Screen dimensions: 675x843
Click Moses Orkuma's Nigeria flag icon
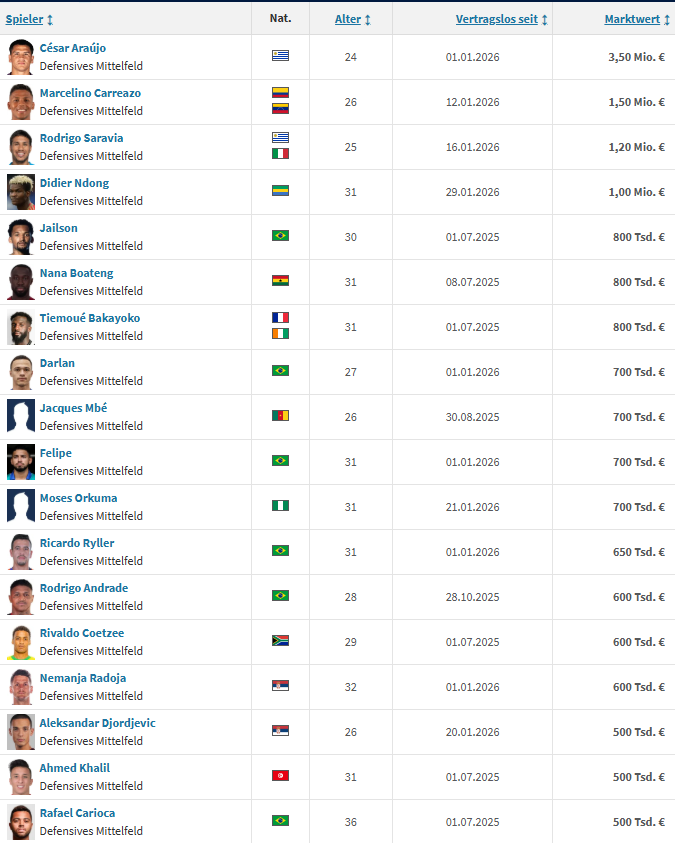click(280, 506)
